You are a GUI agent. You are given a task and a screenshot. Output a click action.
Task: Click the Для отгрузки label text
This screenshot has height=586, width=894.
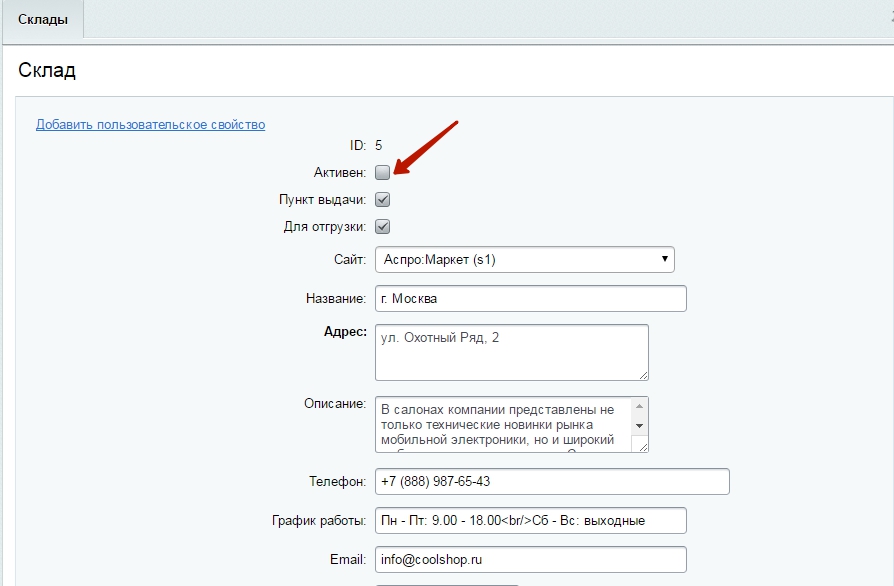(x=324, y=227)
